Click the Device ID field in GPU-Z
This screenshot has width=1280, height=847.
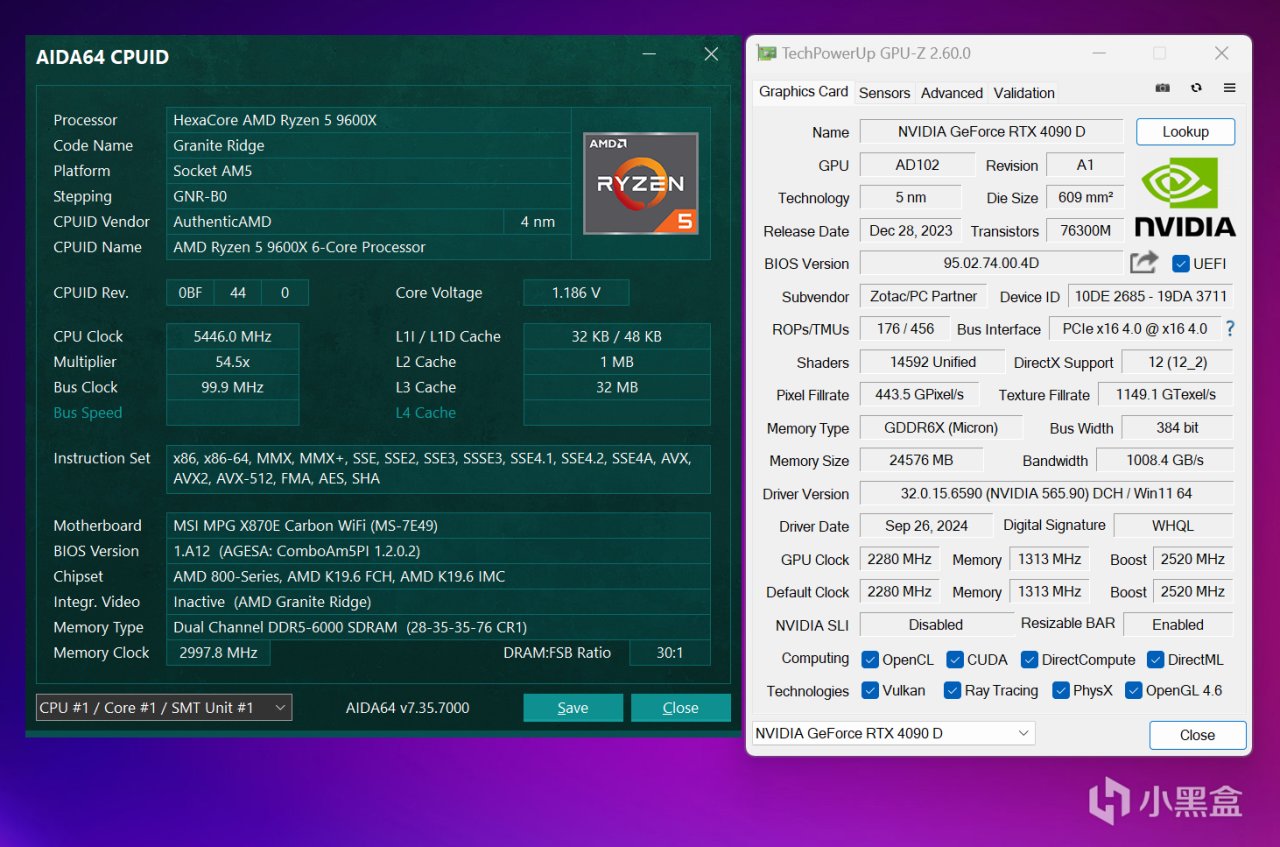coord(1150,297)
